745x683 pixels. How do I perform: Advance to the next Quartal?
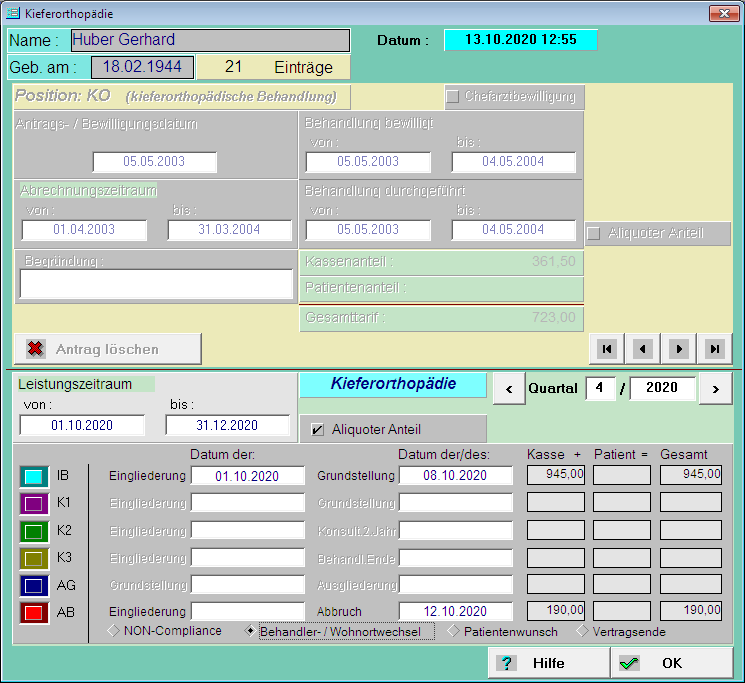coord(715,388)
